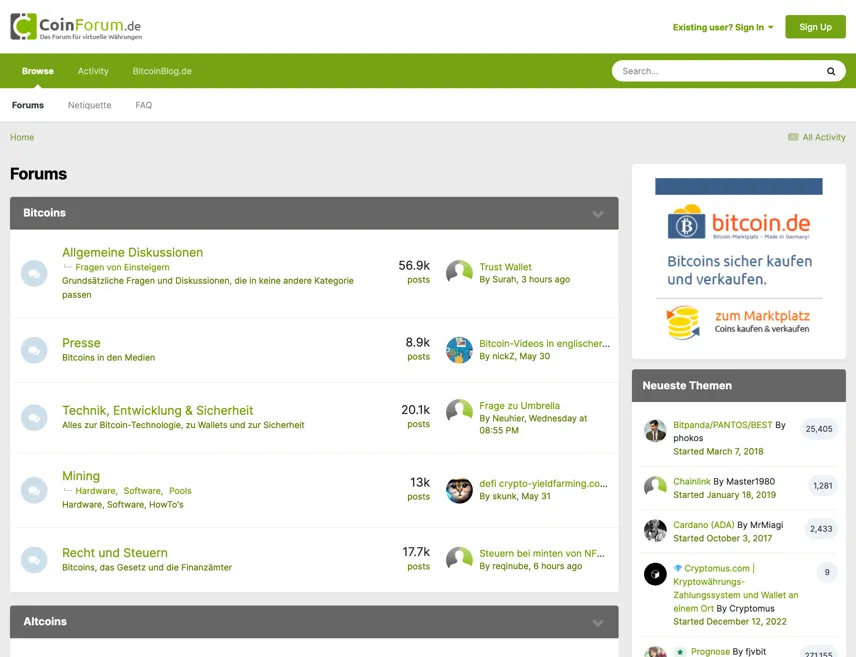Click the CoinForum.de logo
This screenshot has height=657, width=856.
[x=76, y=27]
